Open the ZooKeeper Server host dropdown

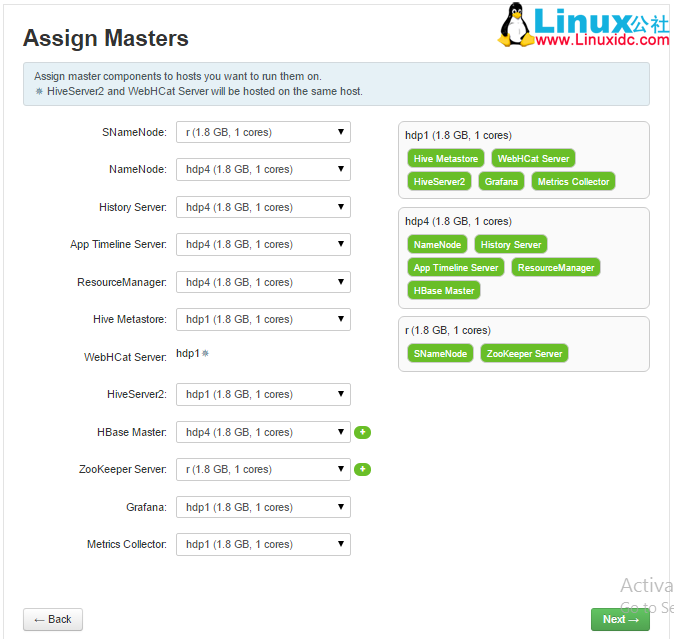[263, 469]
